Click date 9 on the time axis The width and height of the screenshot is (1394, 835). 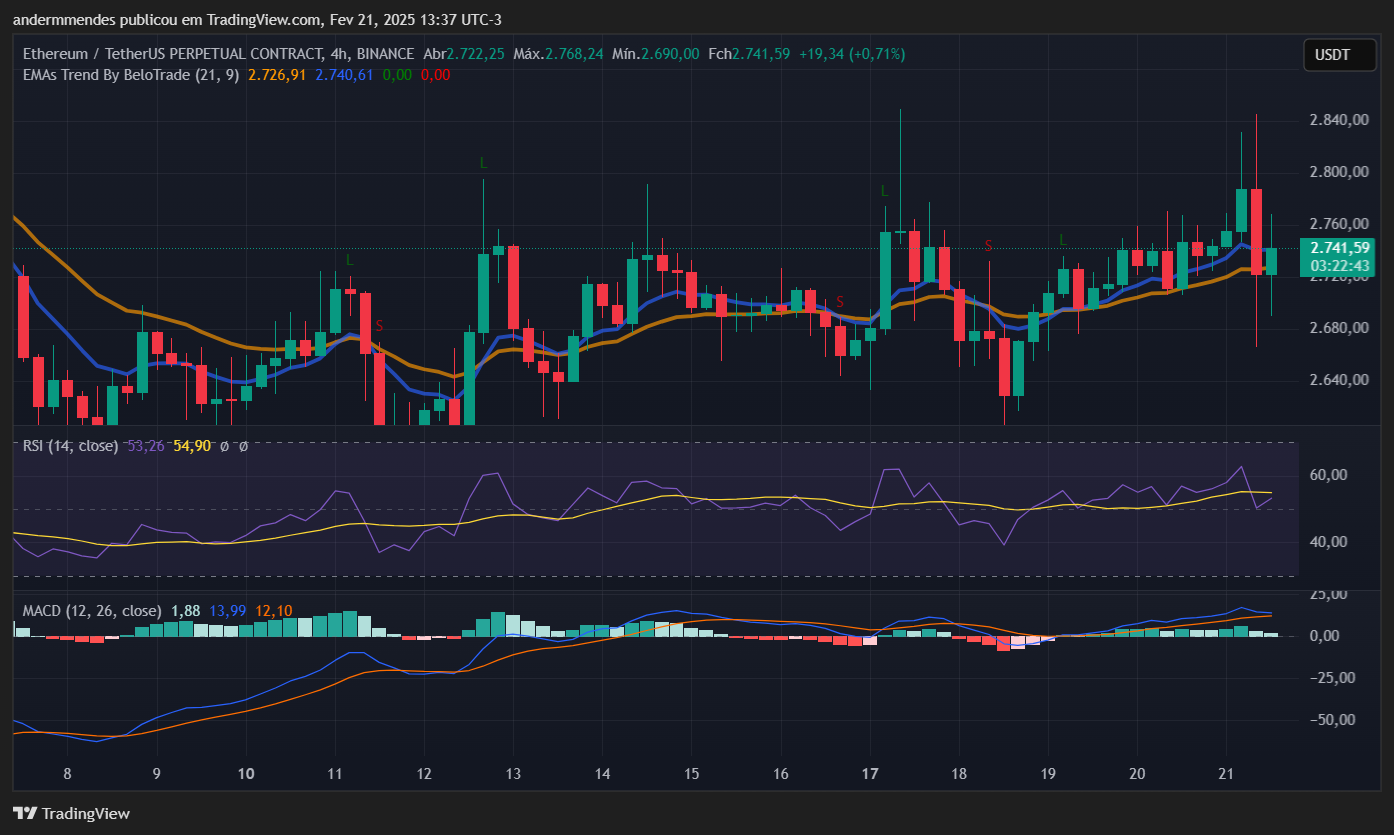pyautogui.click(x=156, y=773)
